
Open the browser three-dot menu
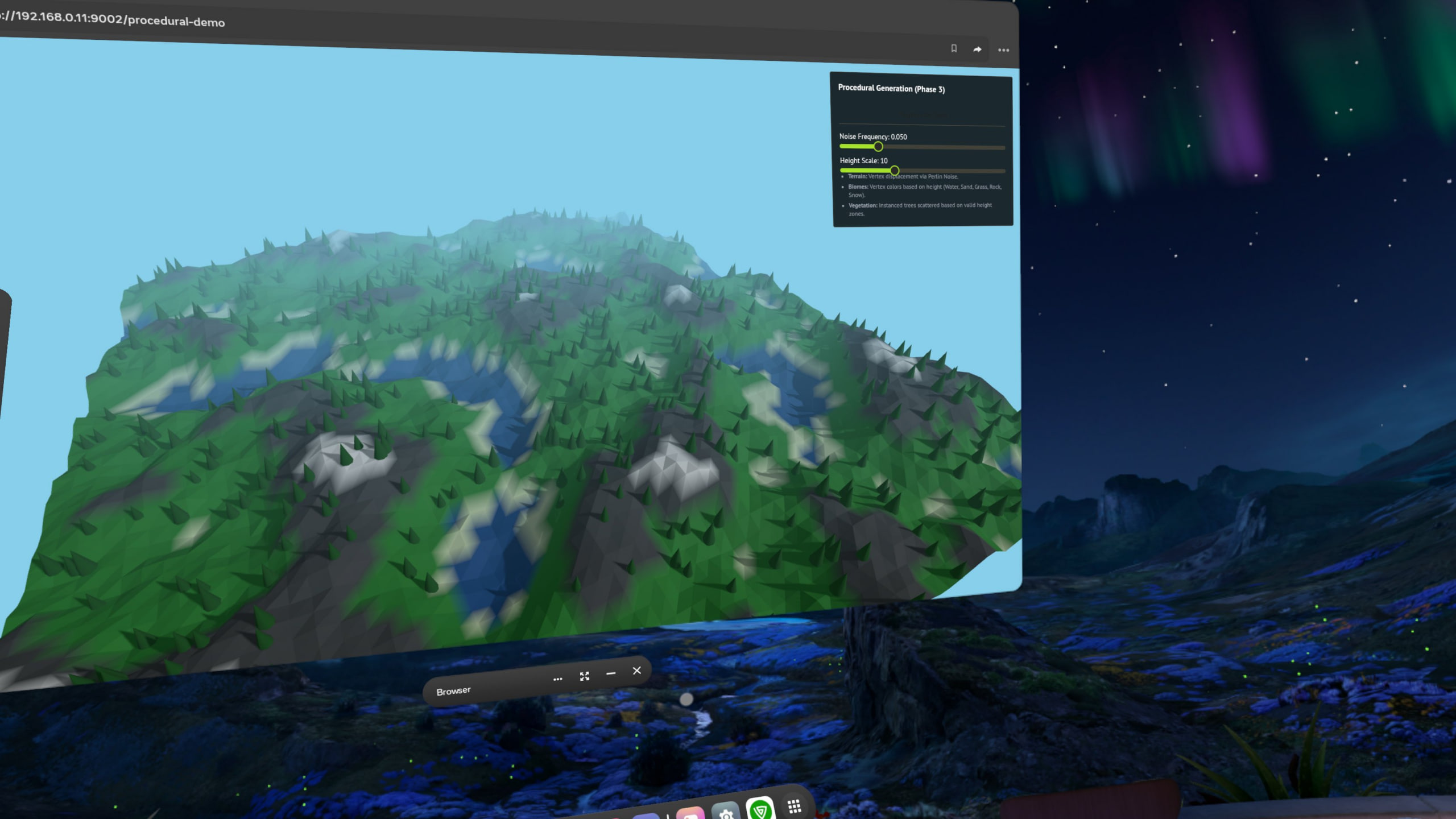click(1003, 50)
